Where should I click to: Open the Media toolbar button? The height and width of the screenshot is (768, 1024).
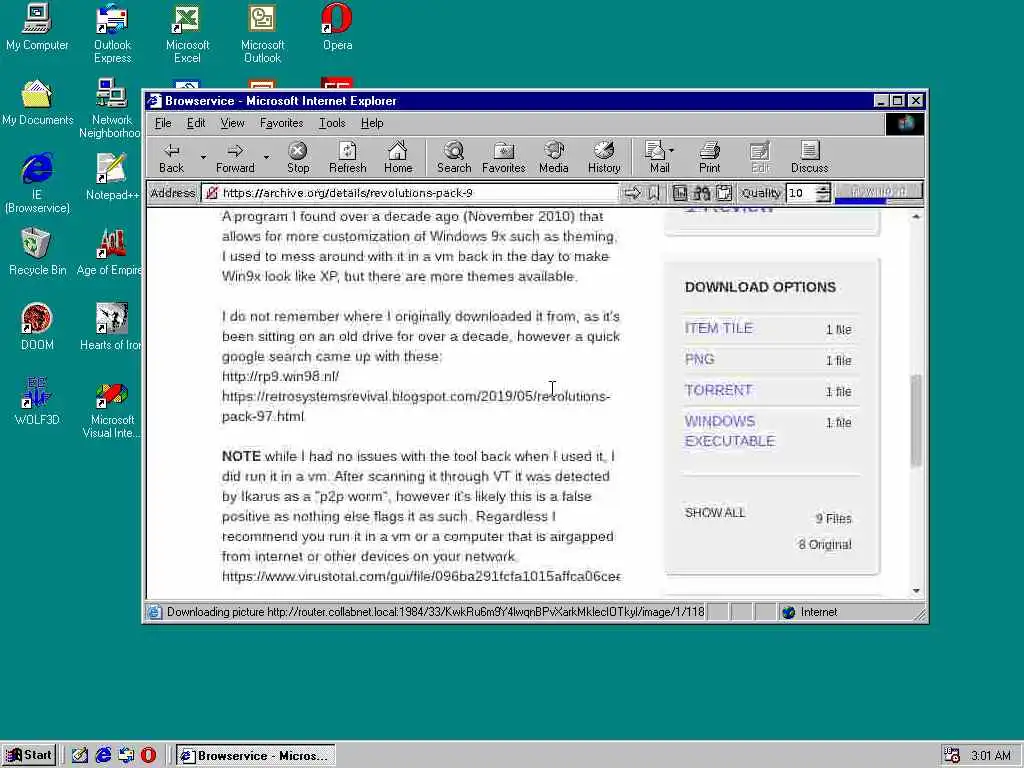tap(553, 158)
